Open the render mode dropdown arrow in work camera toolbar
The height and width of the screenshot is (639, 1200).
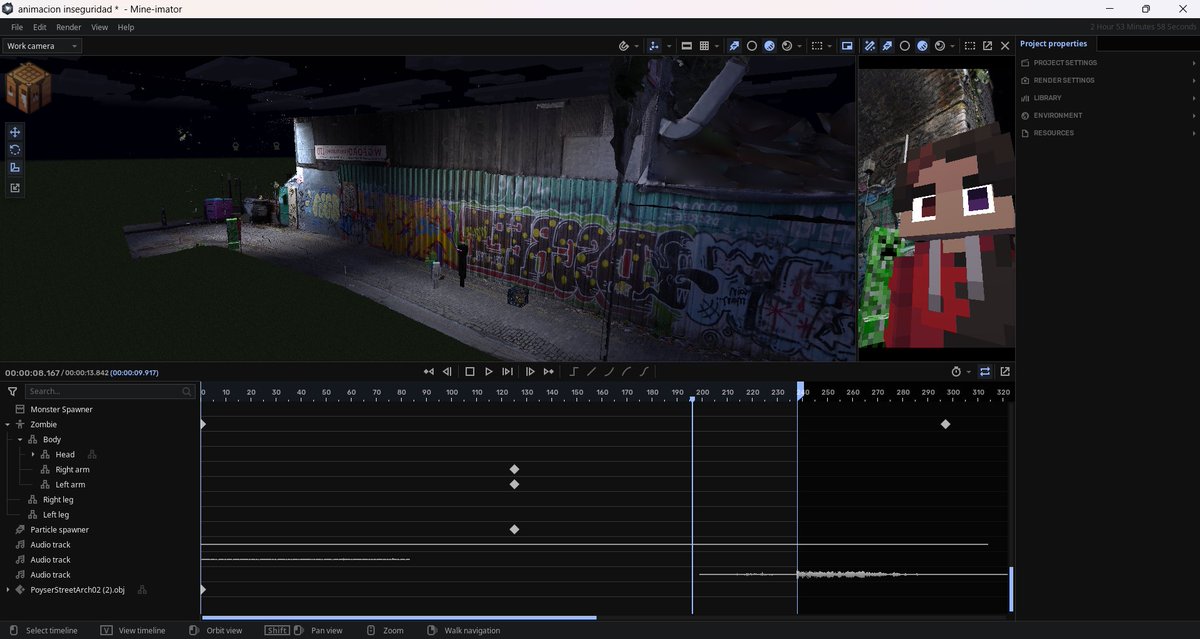[x=800, y=46]
